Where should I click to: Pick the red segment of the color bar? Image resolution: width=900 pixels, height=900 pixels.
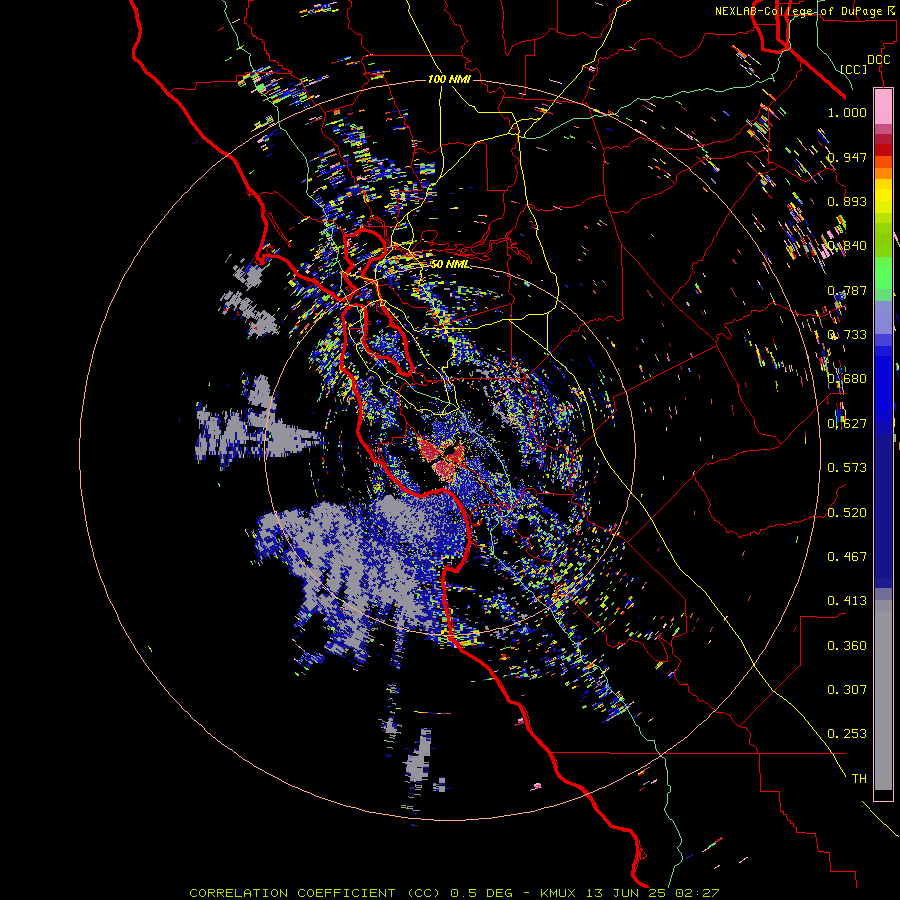883,149
